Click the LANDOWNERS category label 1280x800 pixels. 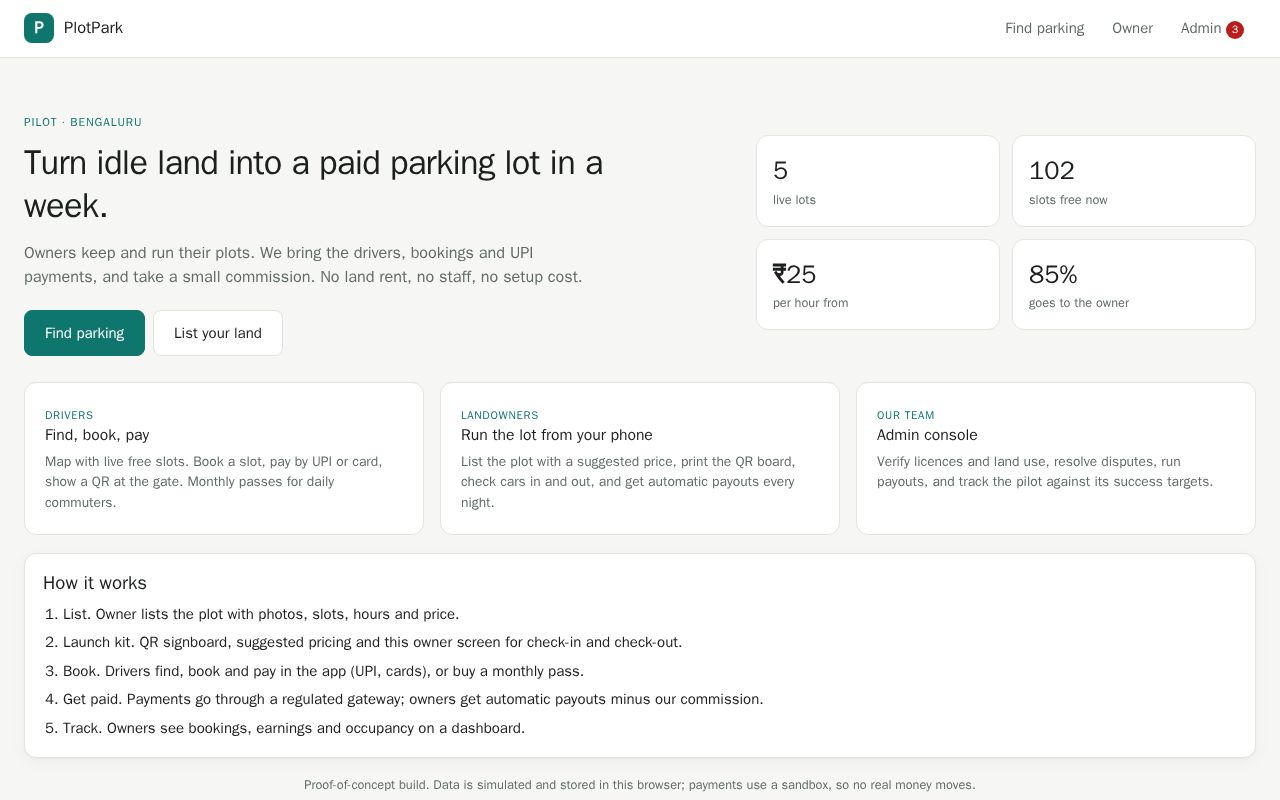pos(500,415)
